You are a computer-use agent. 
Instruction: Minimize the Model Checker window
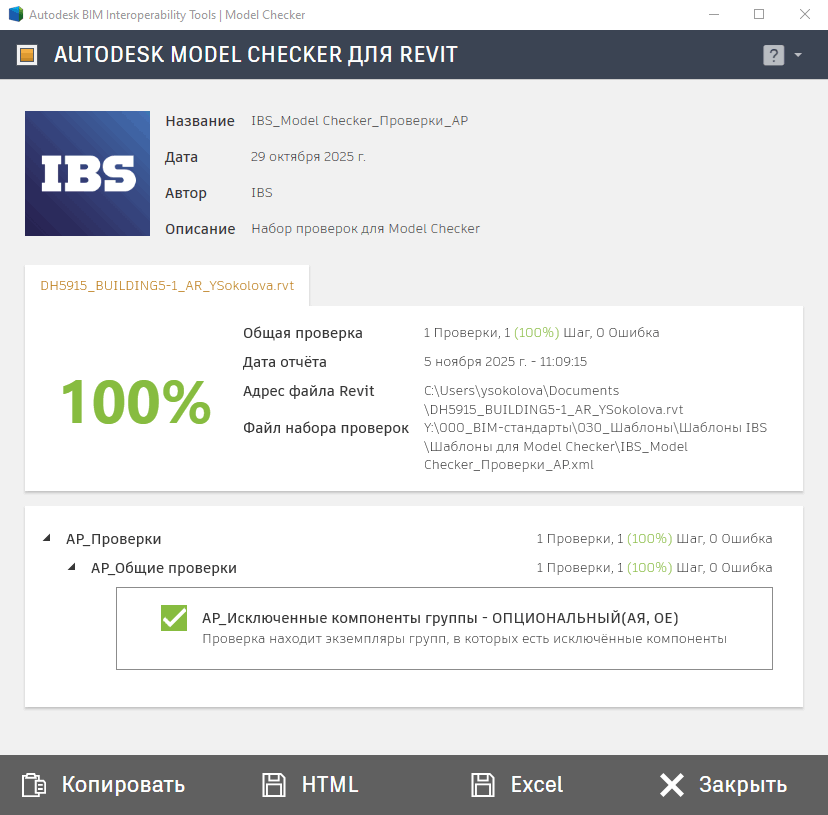click(714, 14)
